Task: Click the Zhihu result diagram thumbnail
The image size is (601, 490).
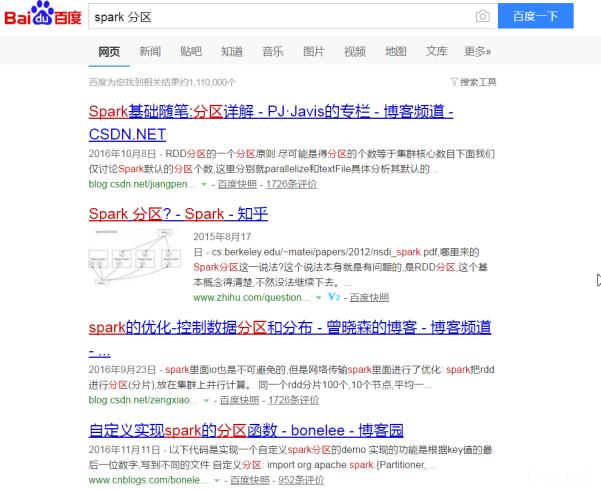Action: [135, 257]
